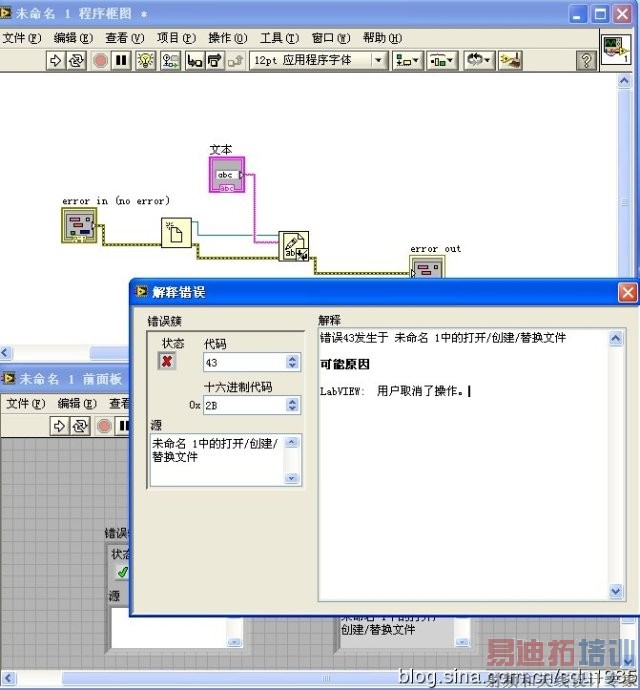The image size is (640, 690).
Task: Click the stepper on the 代码 field
Action: point(293,362)
